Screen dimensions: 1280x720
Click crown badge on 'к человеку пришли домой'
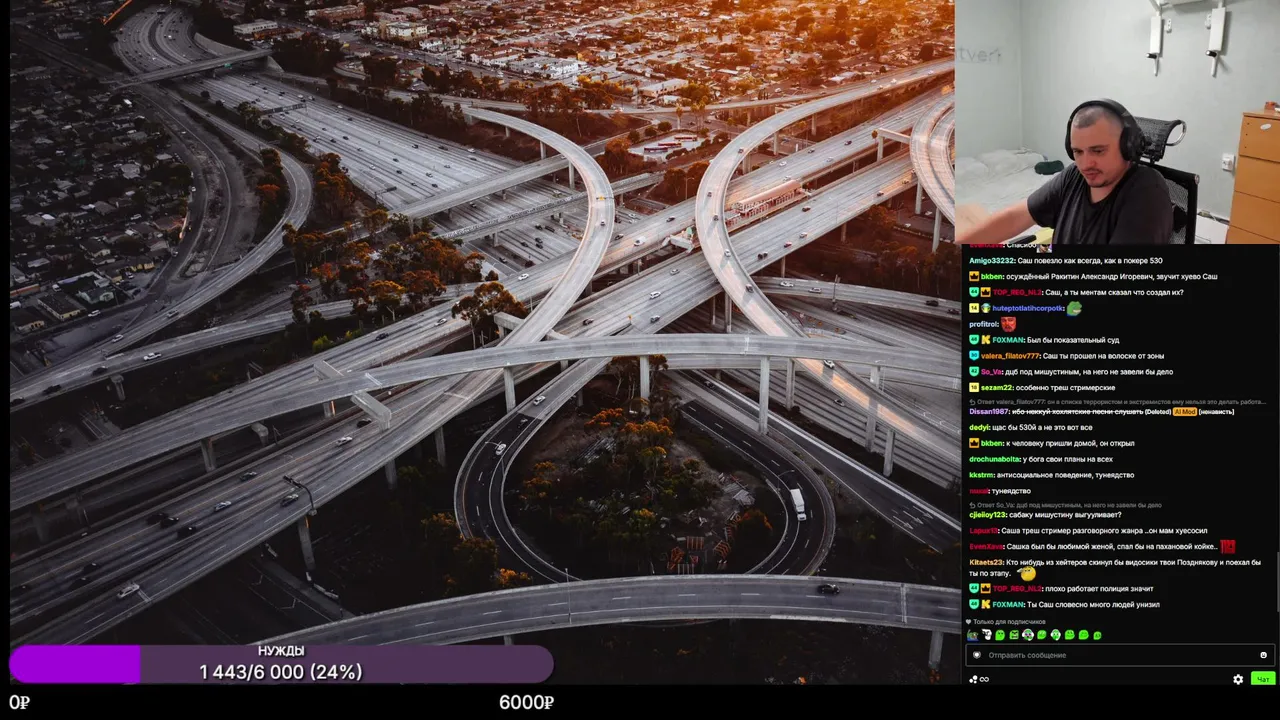coord(974,443)
